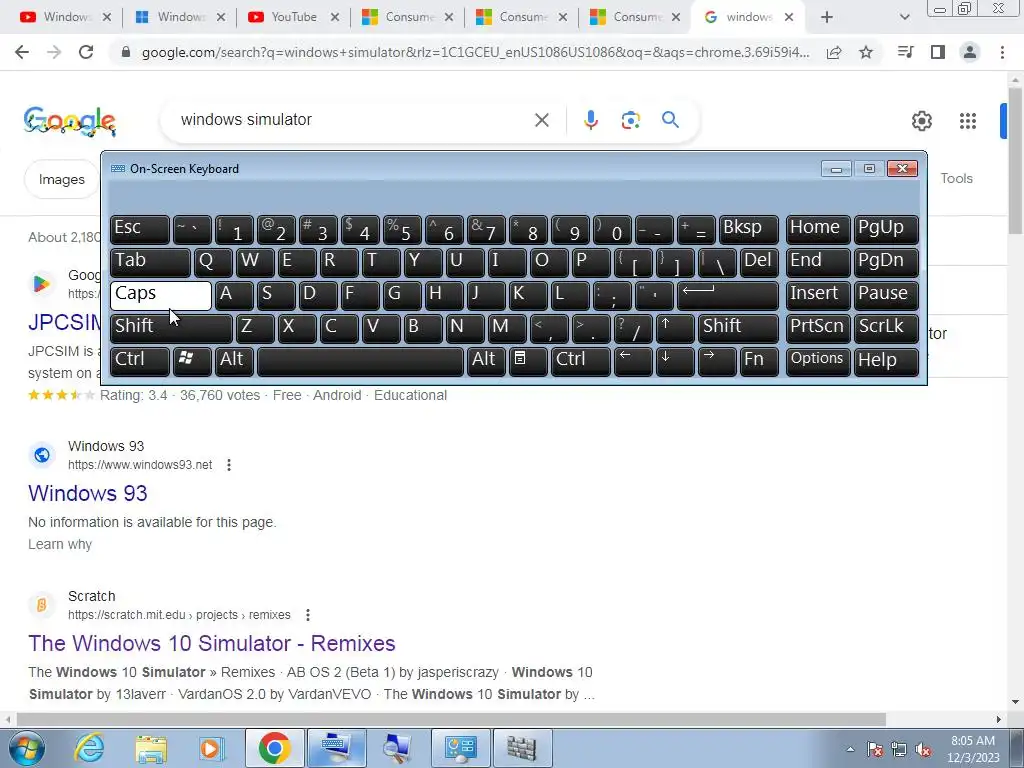Open the Chrome profile avatar
The image size is (1024, 768).
970,52
